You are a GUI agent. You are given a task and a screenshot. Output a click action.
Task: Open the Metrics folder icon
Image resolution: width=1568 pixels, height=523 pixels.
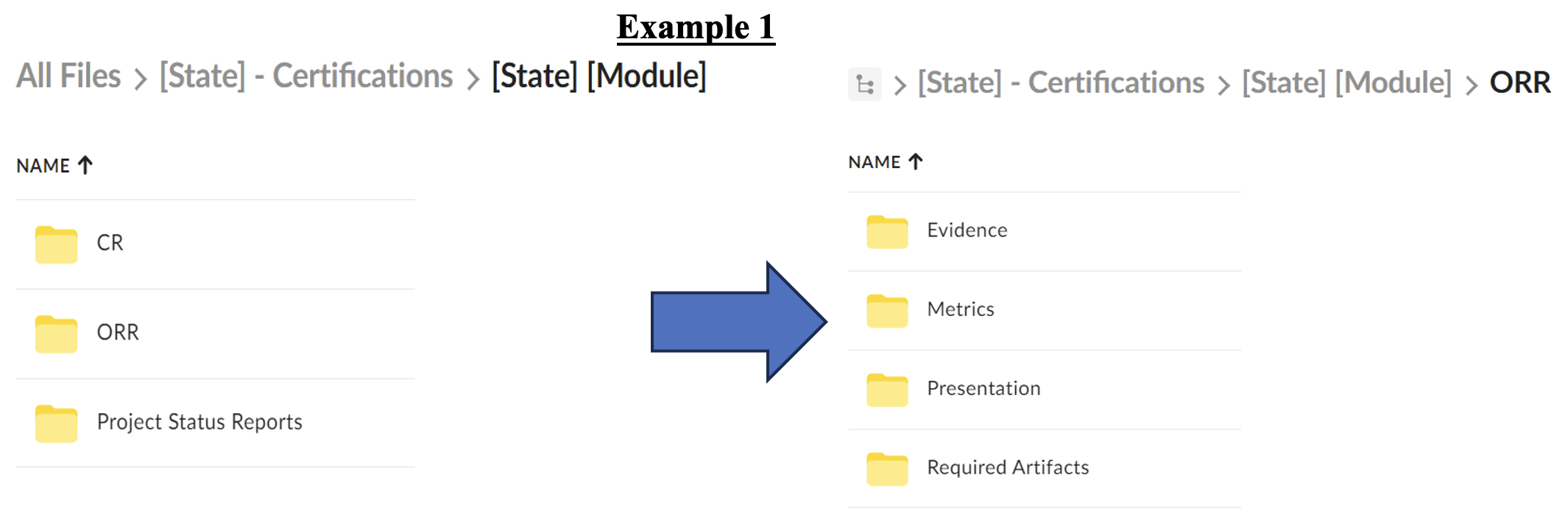tap(887, 310)
